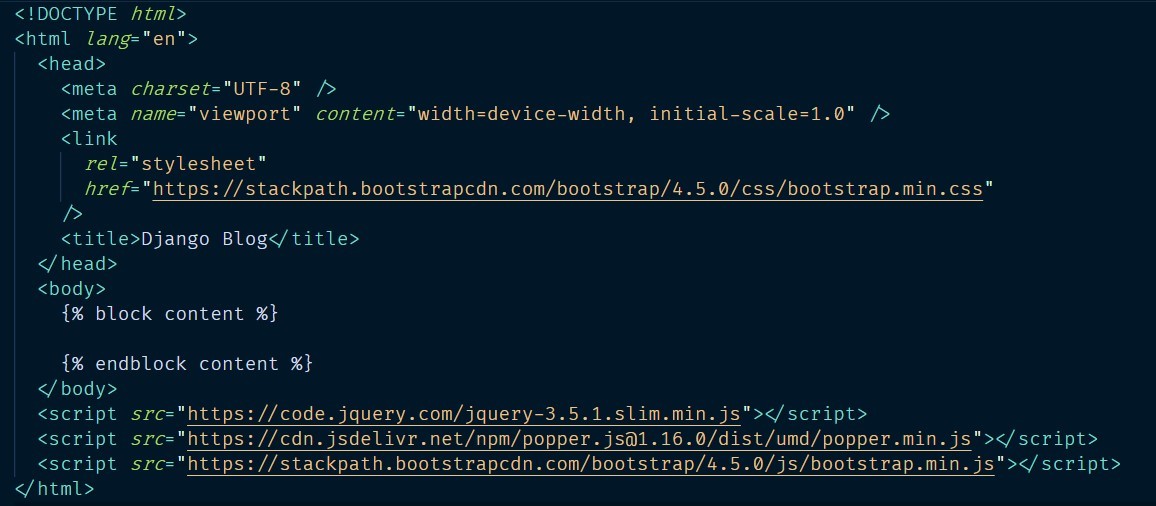
Task: Click the opening link tag
Action: (x=89, y=139)
